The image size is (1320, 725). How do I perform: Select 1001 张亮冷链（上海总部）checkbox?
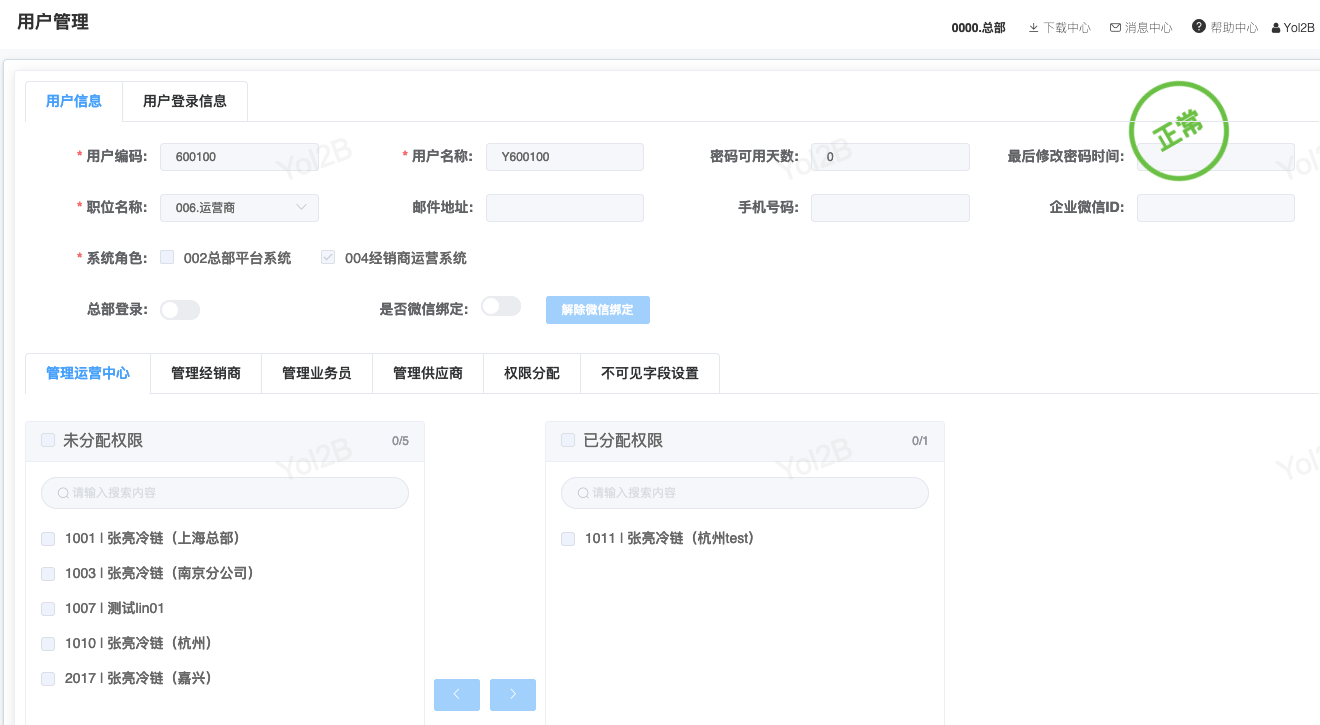click(x=48, y=539)
